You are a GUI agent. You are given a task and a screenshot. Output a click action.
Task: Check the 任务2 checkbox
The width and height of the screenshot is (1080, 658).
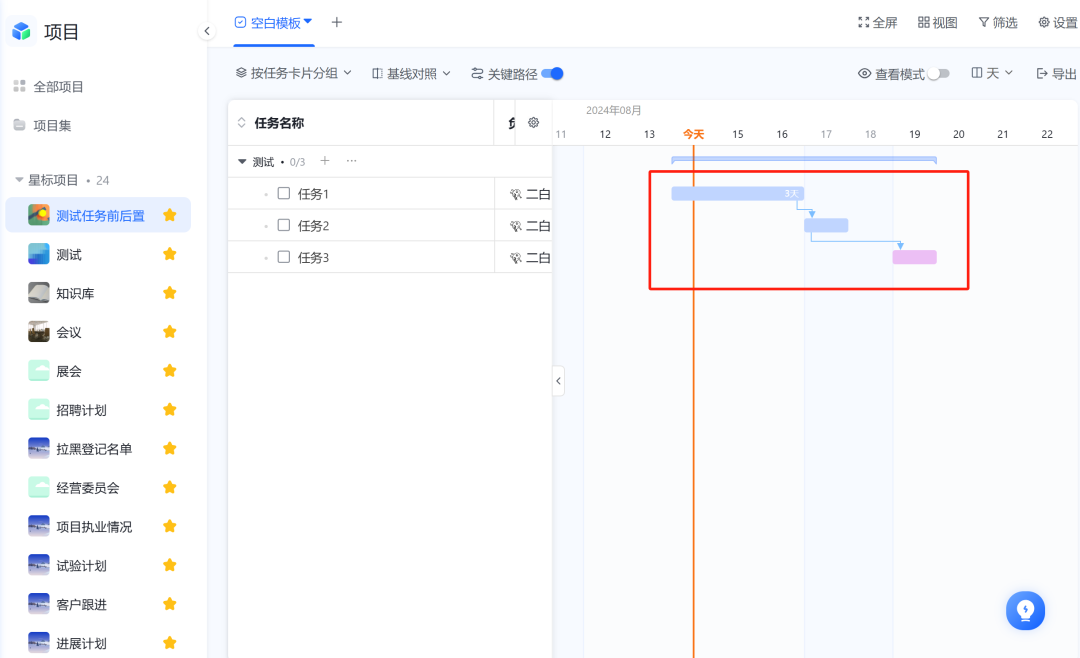(x=284, y=225)
